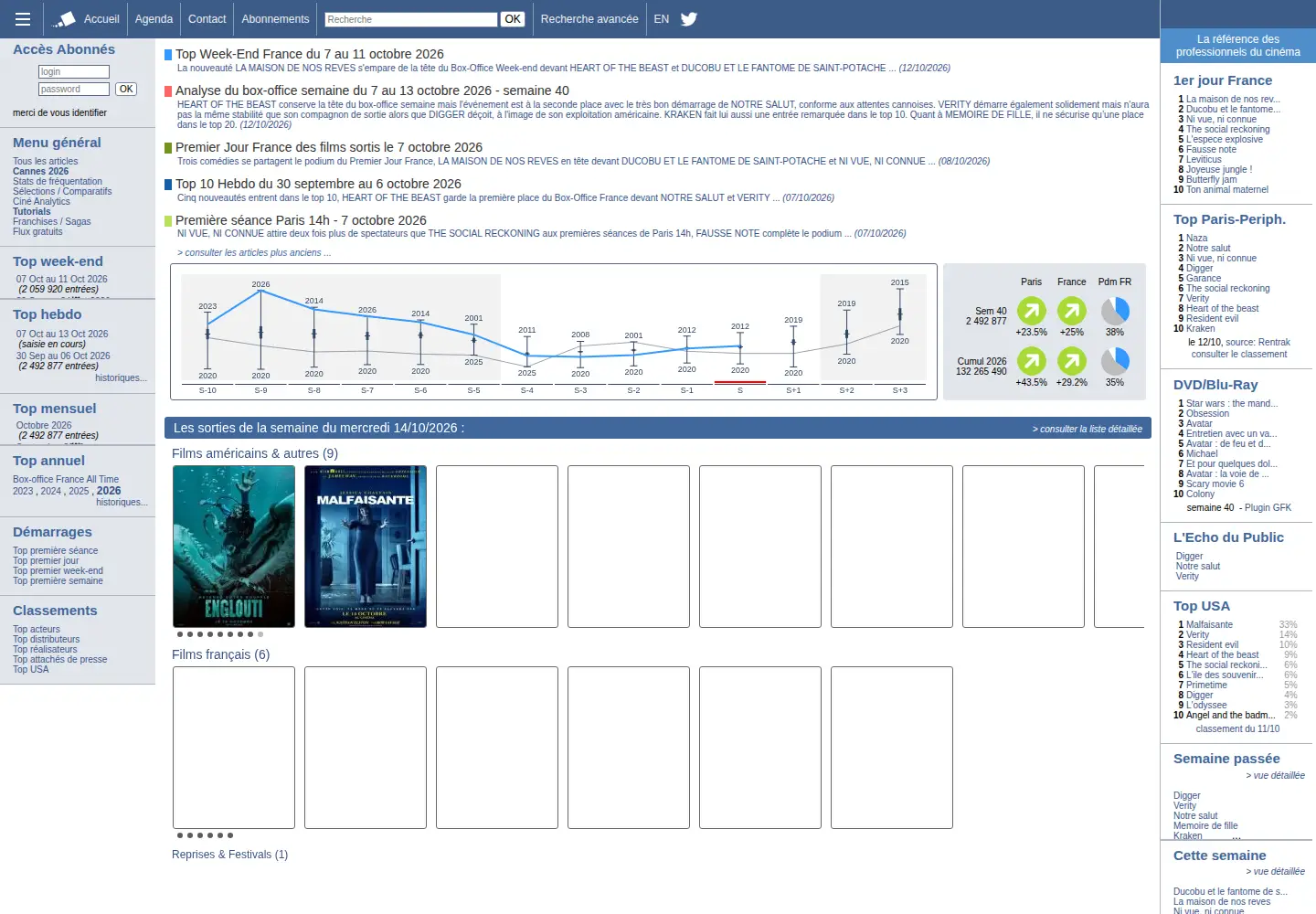Click the Paris Cumul 2026 green arrow icon
Screen dimensions: 1316x914
click(x=1032, y=361)
